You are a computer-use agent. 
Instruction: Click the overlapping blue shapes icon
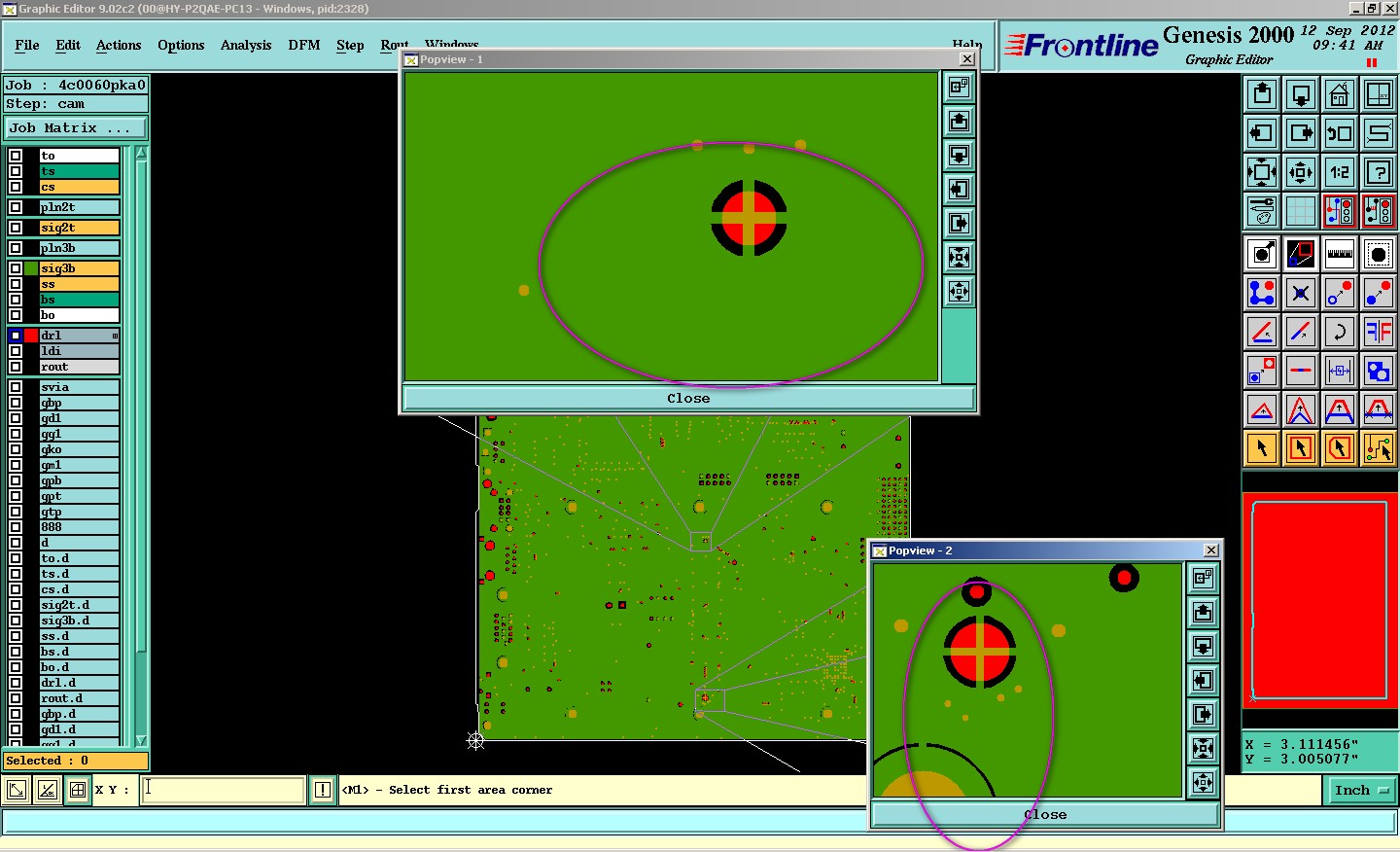1379,371
